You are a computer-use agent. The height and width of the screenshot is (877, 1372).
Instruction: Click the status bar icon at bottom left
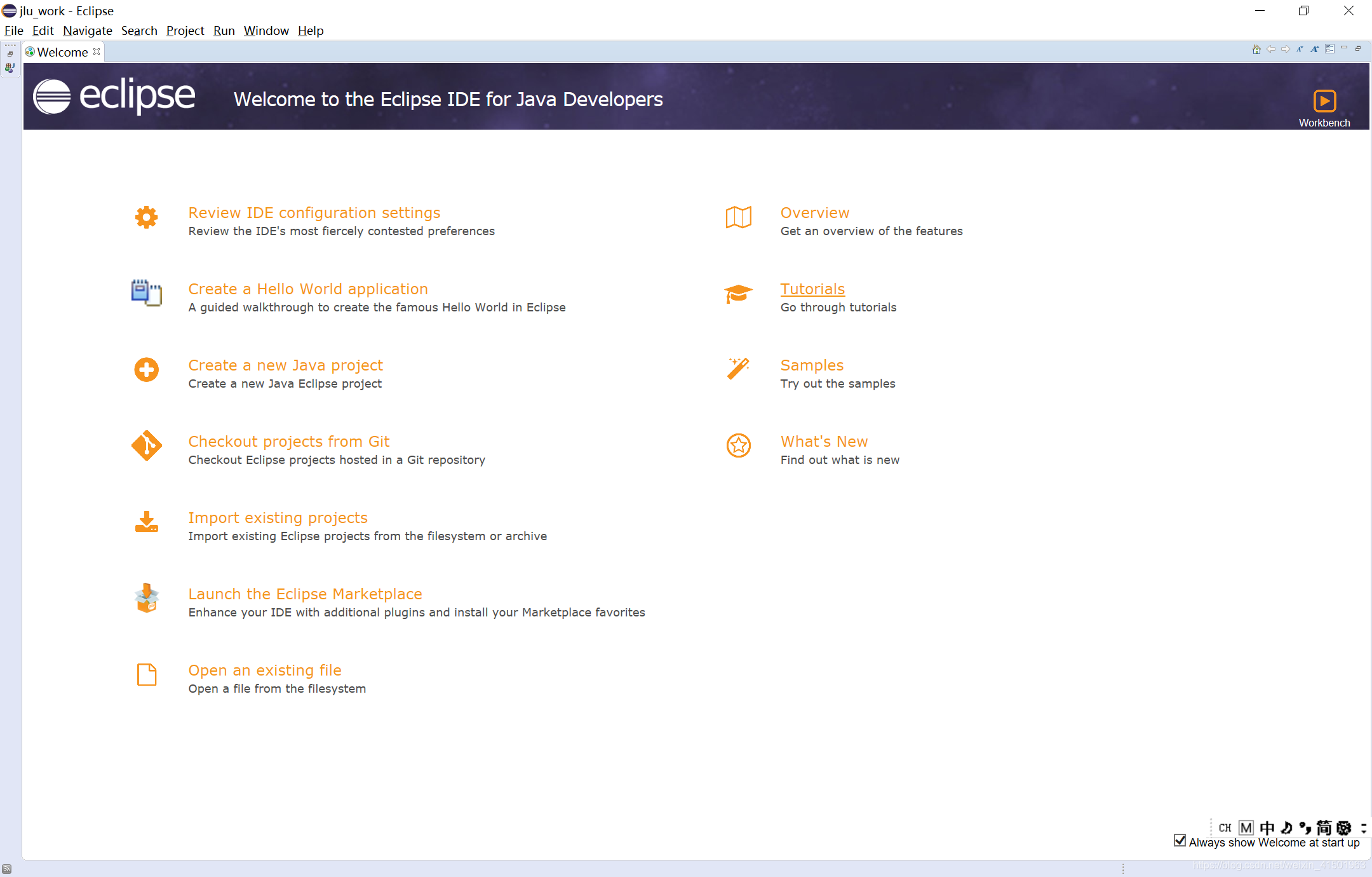pyautogui.click(x=6, y=869)
